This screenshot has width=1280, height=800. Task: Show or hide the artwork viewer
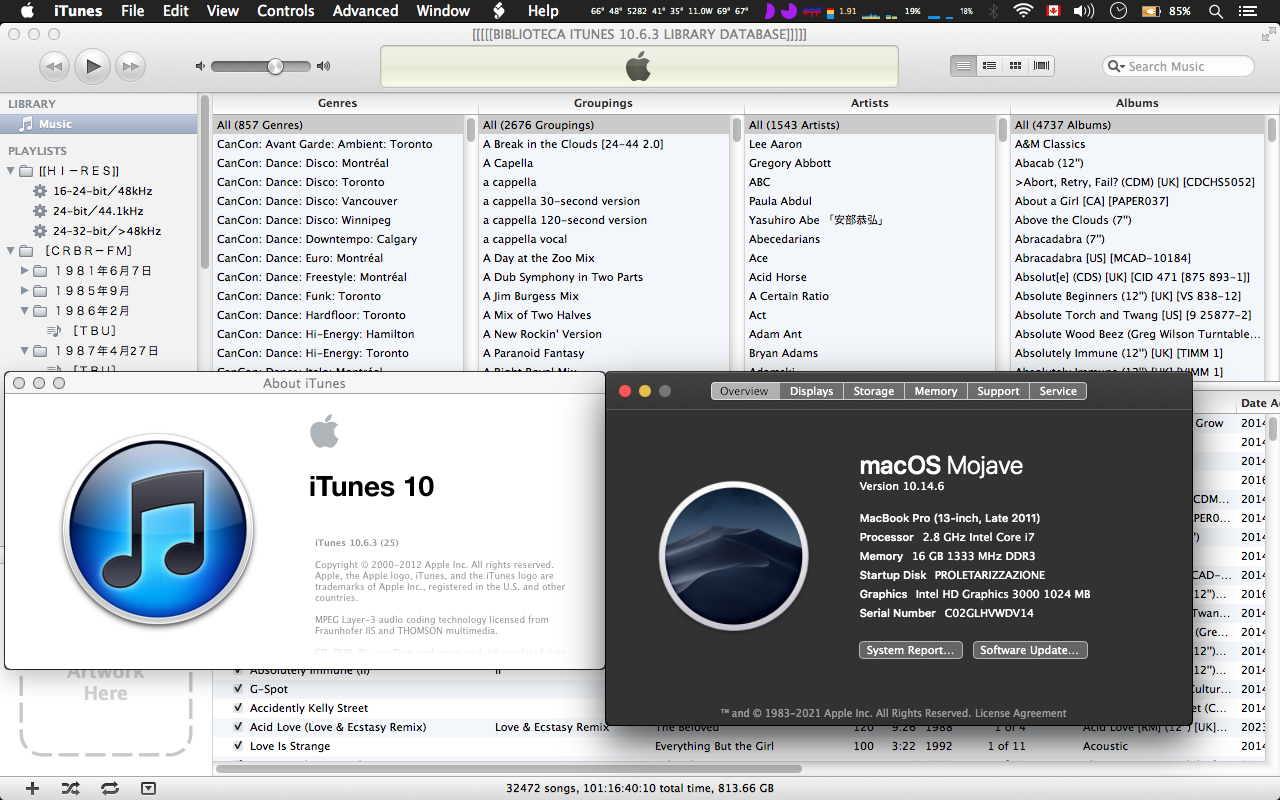click(x=148, y=788)
